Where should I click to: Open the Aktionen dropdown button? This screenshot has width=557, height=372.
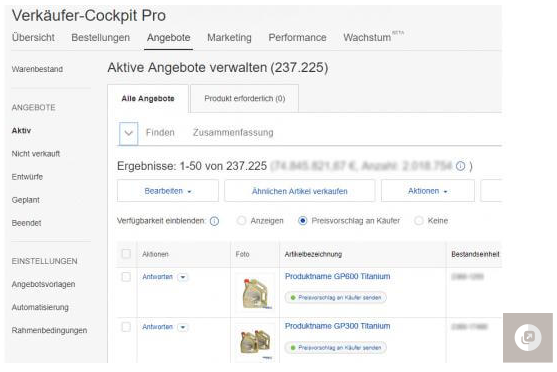(428, 191)
